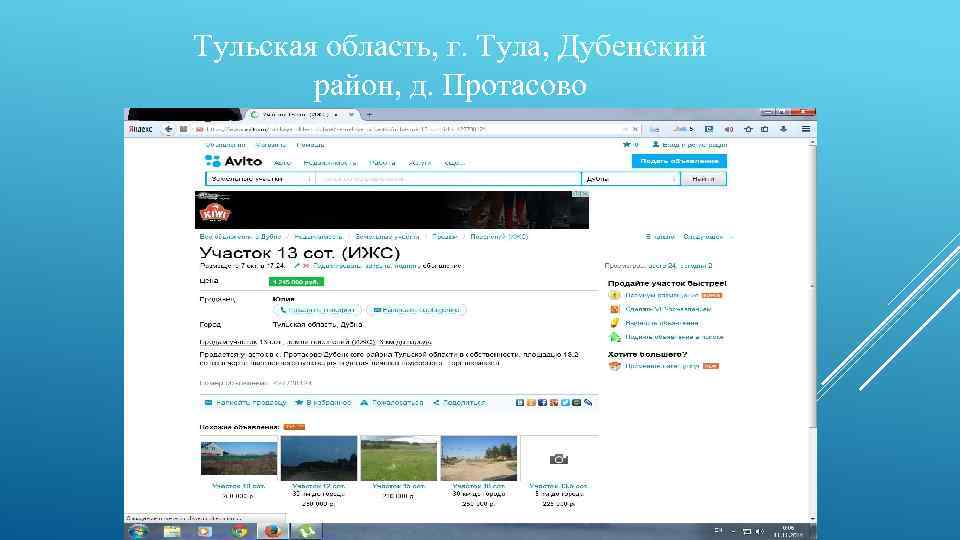Click the bookmark star in browser toolbar
This screenshot has height=540, width=960.
[x=748, y=129]
